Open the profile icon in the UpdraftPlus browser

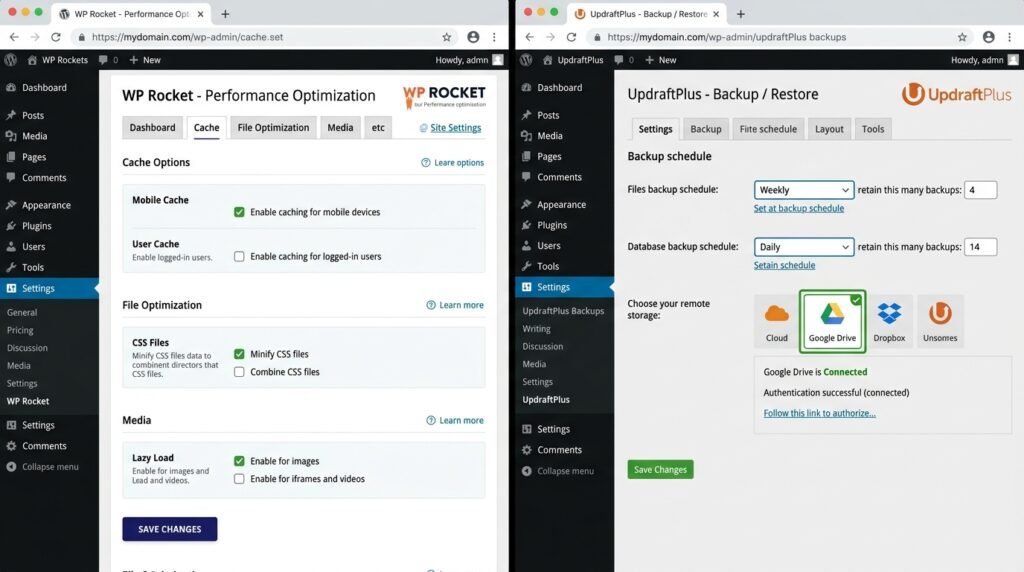click(989, 37)
